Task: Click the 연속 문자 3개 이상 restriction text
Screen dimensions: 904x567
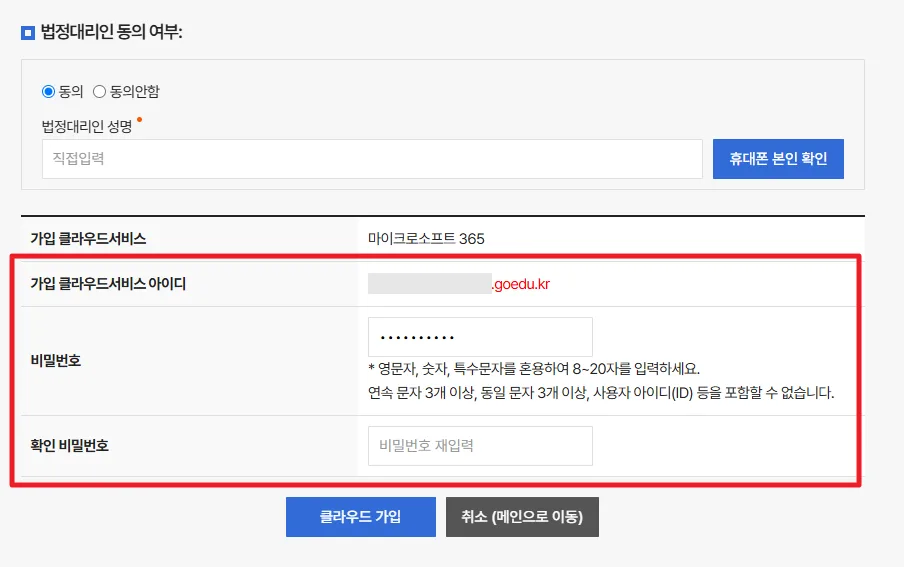Action: (x=601, y=393)
